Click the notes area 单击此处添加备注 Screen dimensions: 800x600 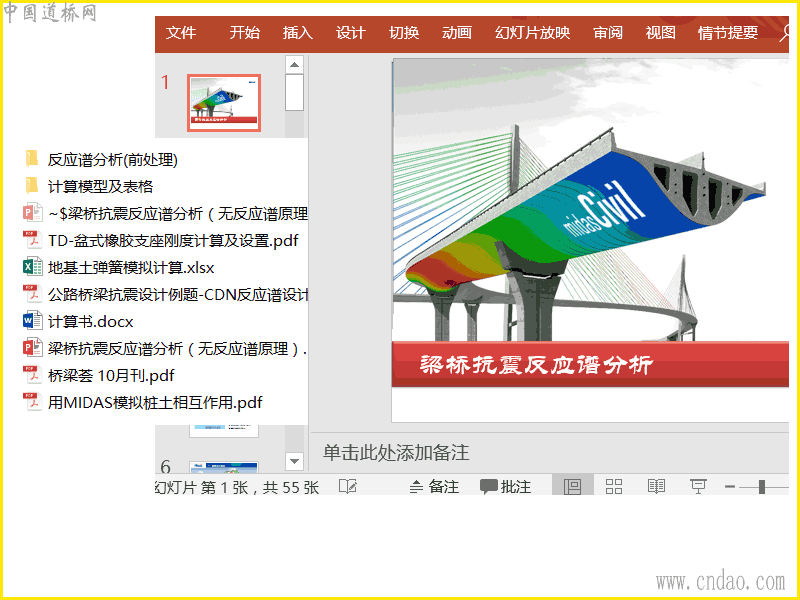tap(396, 453)
